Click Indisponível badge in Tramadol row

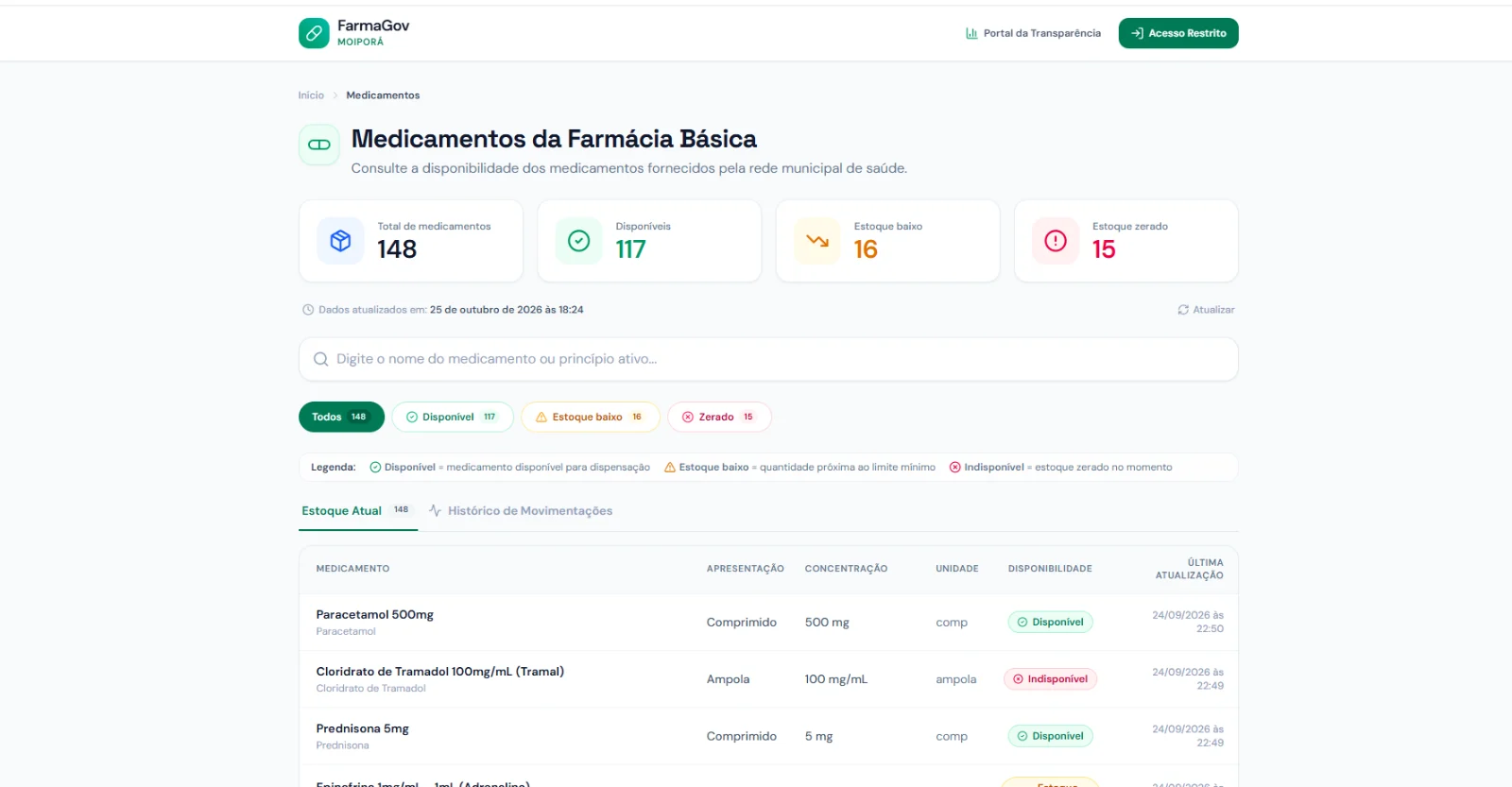point(1051,679)
